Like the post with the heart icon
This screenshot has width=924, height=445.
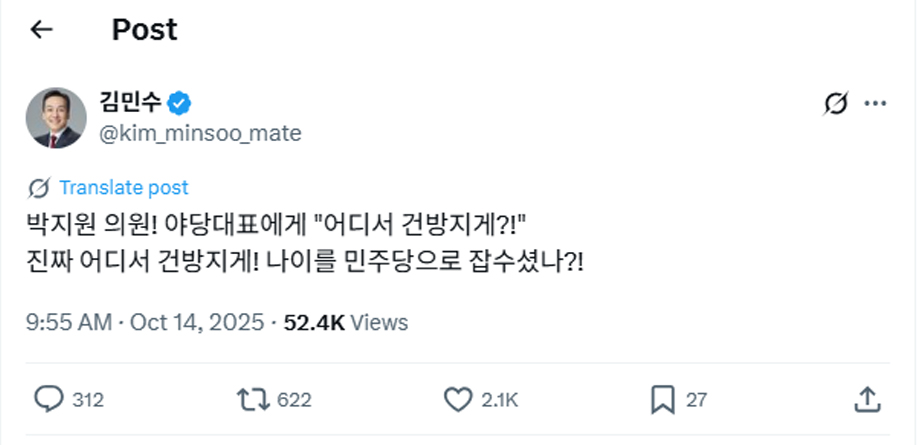point(457,400)
